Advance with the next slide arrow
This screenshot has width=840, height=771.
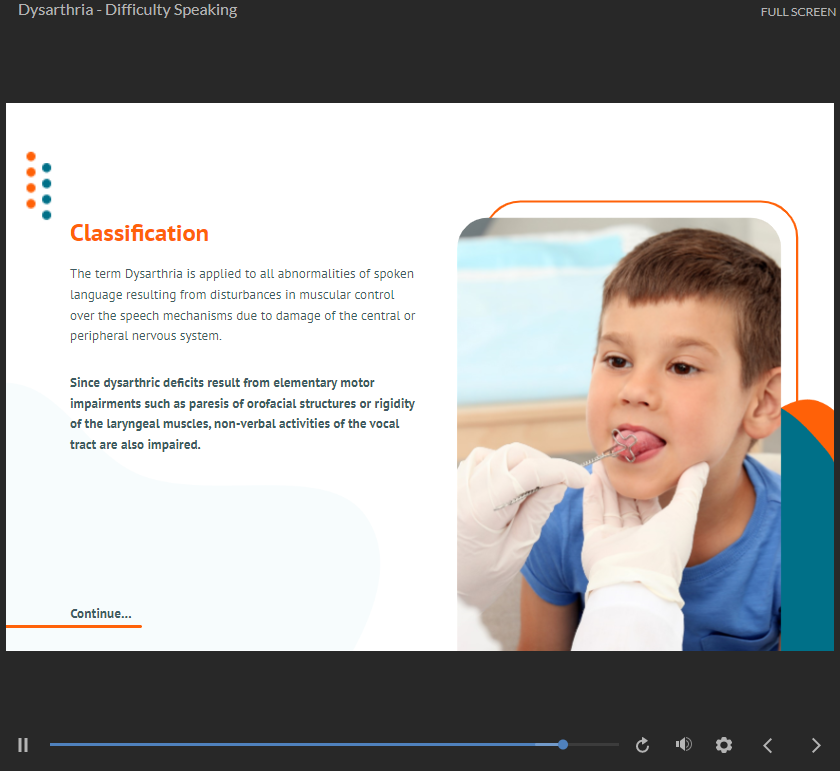(815, 745)
